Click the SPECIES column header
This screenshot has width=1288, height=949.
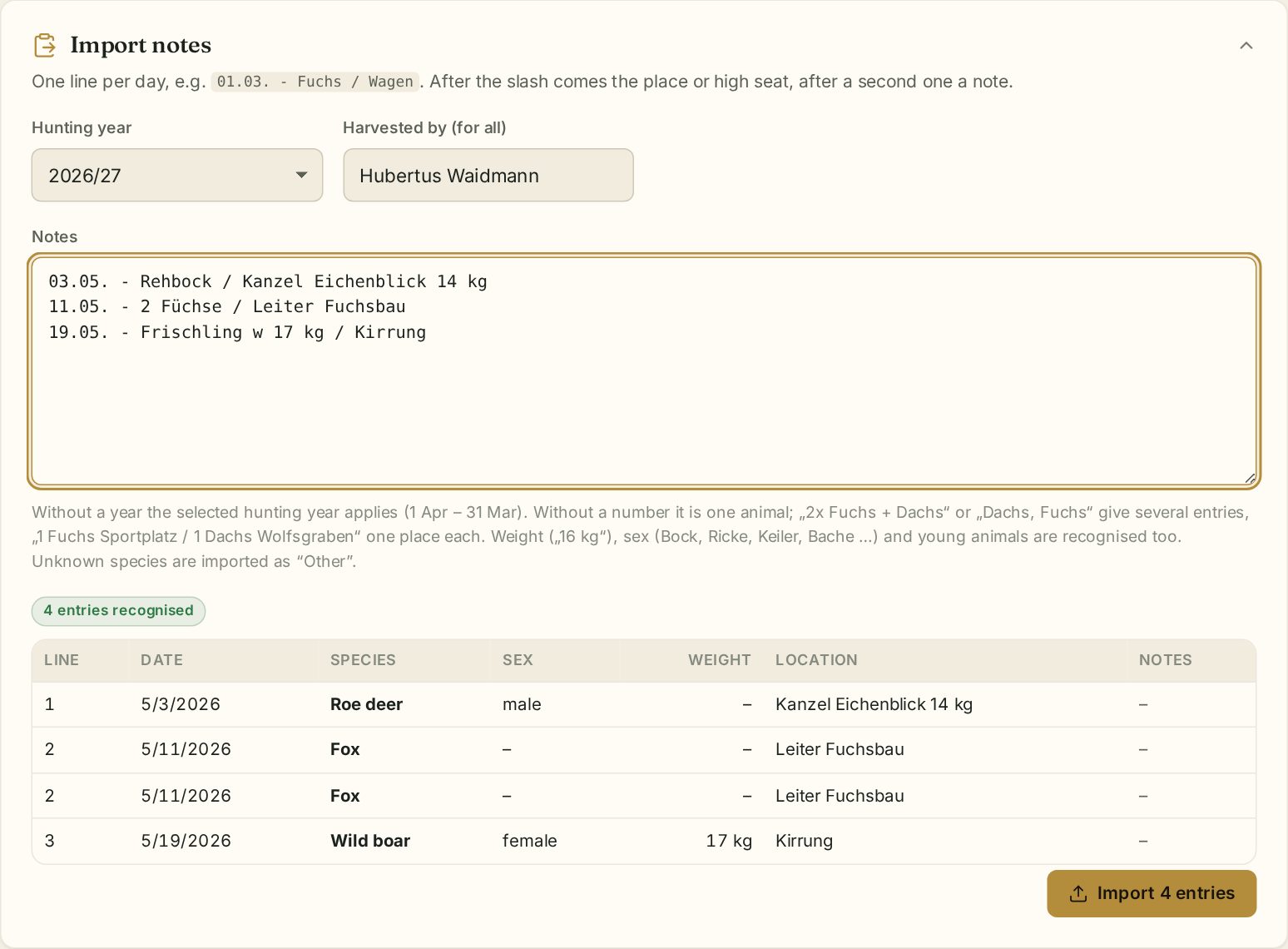pos(363,660)
